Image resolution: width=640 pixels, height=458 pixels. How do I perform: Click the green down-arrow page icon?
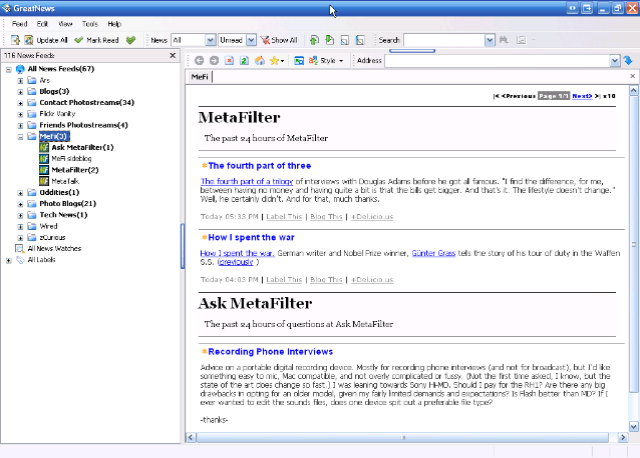[329, 40]
